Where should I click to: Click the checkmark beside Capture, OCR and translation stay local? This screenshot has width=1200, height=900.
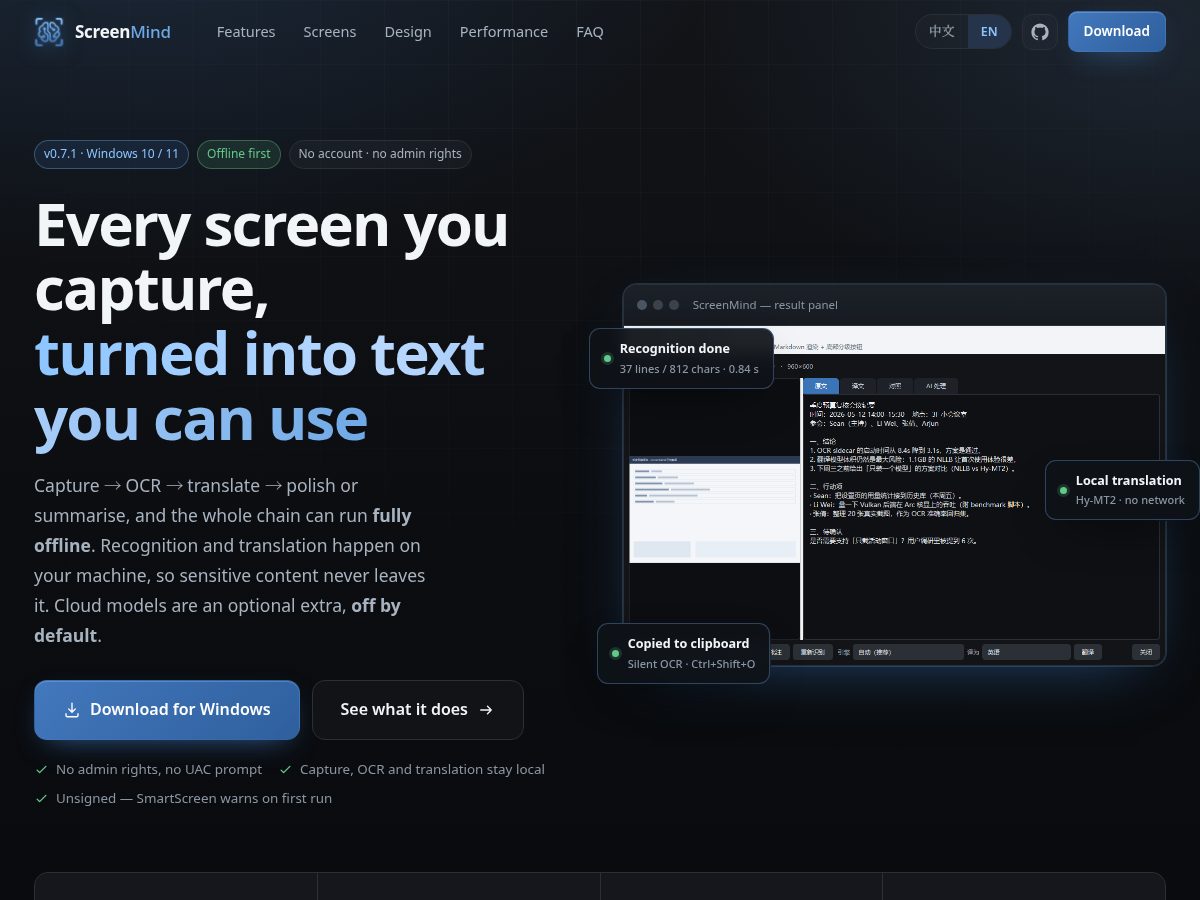[286, 769]
